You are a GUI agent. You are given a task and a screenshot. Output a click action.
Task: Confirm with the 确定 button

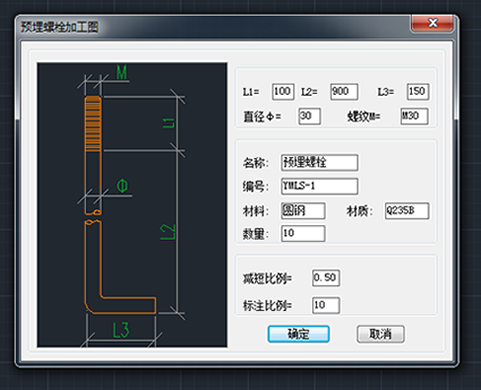(x=299, y=334)
